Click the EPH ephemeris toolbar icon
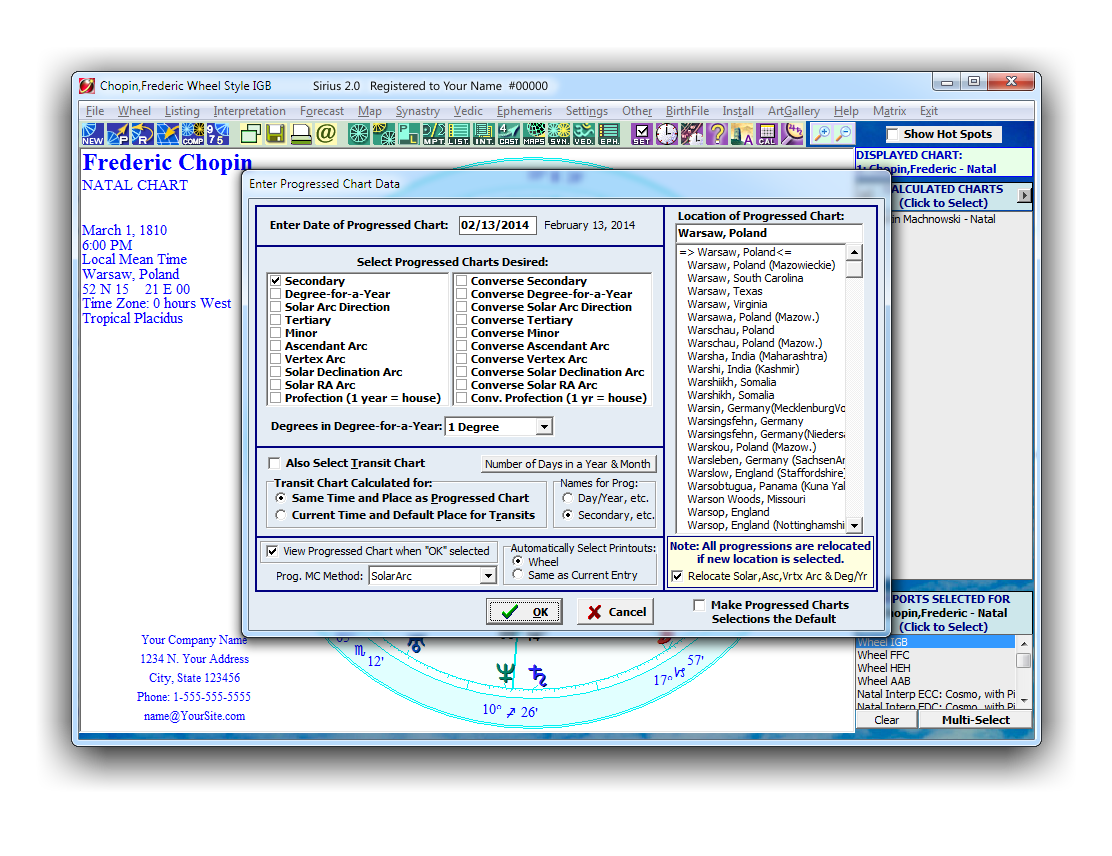Screen dimensions: 1112x856 609,133
